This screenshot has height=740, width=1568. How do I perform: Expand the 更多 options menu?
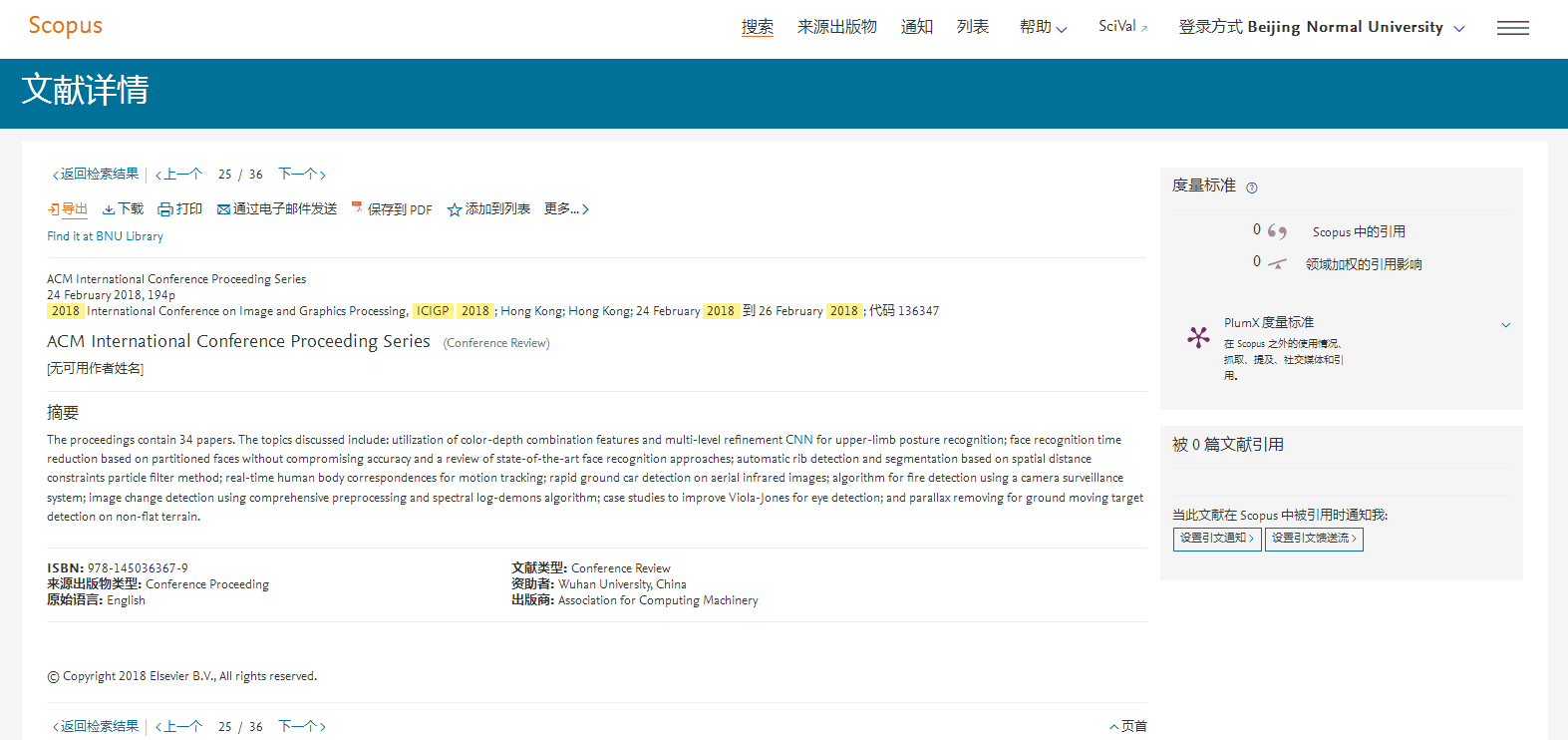[x=566, y=209]
